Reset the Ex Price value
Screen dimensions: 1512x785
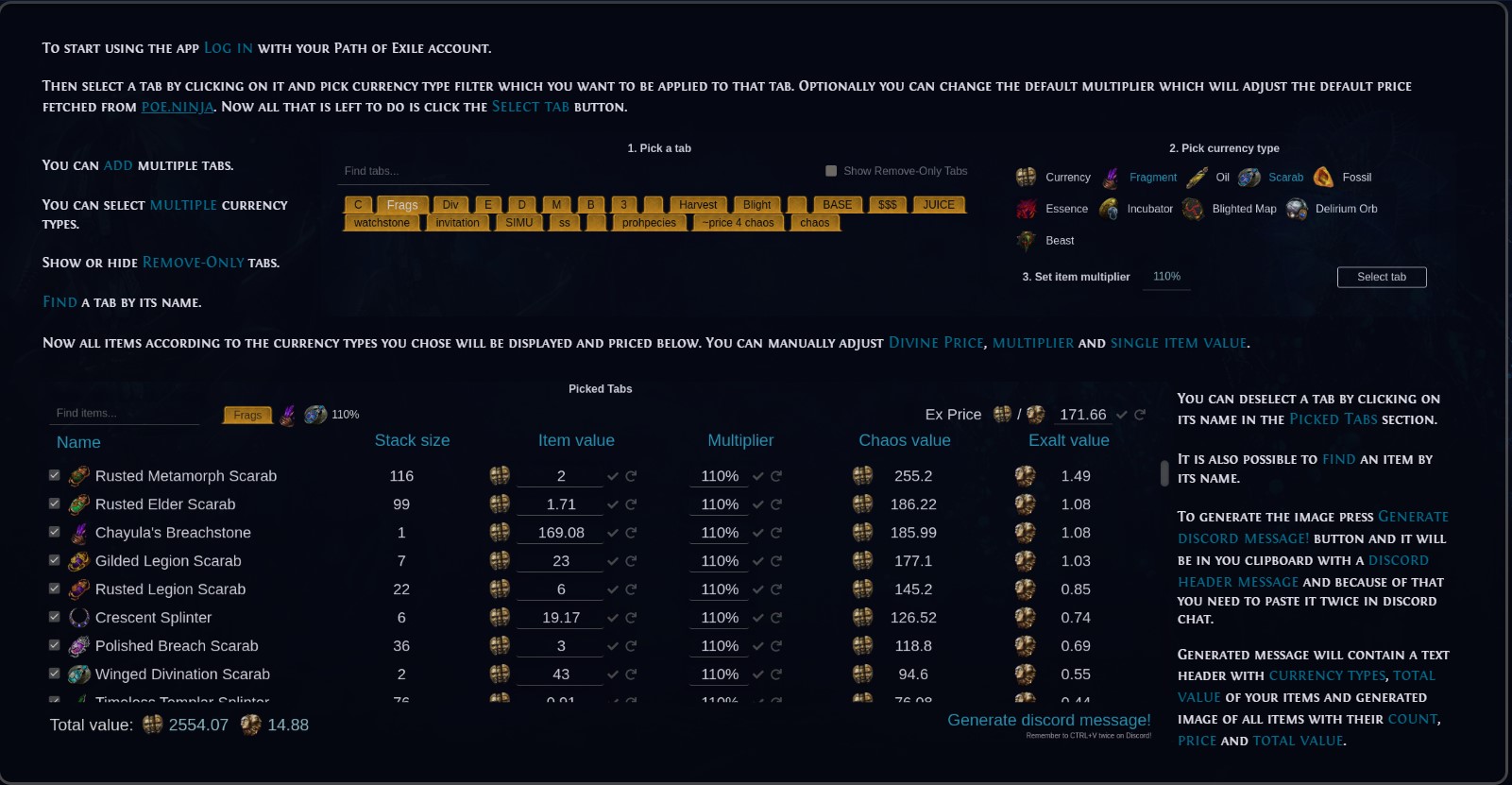pos(1140,415)
